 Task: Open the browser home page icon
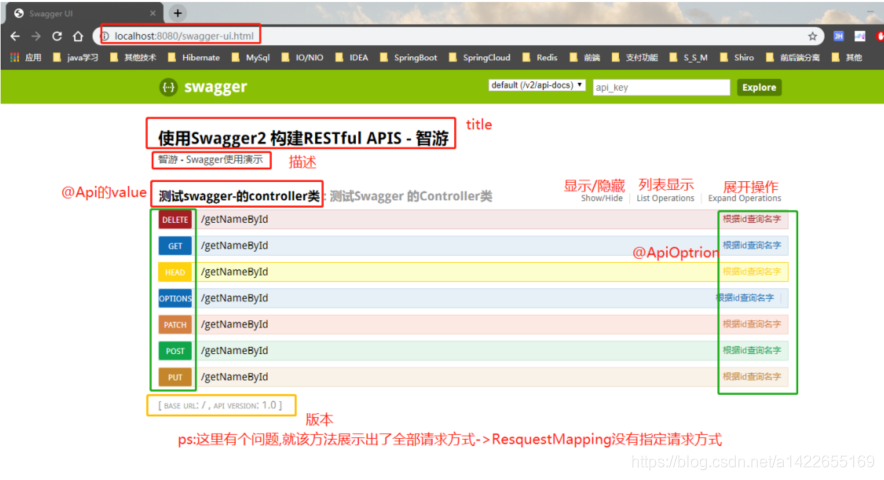[x=78, y=36]
